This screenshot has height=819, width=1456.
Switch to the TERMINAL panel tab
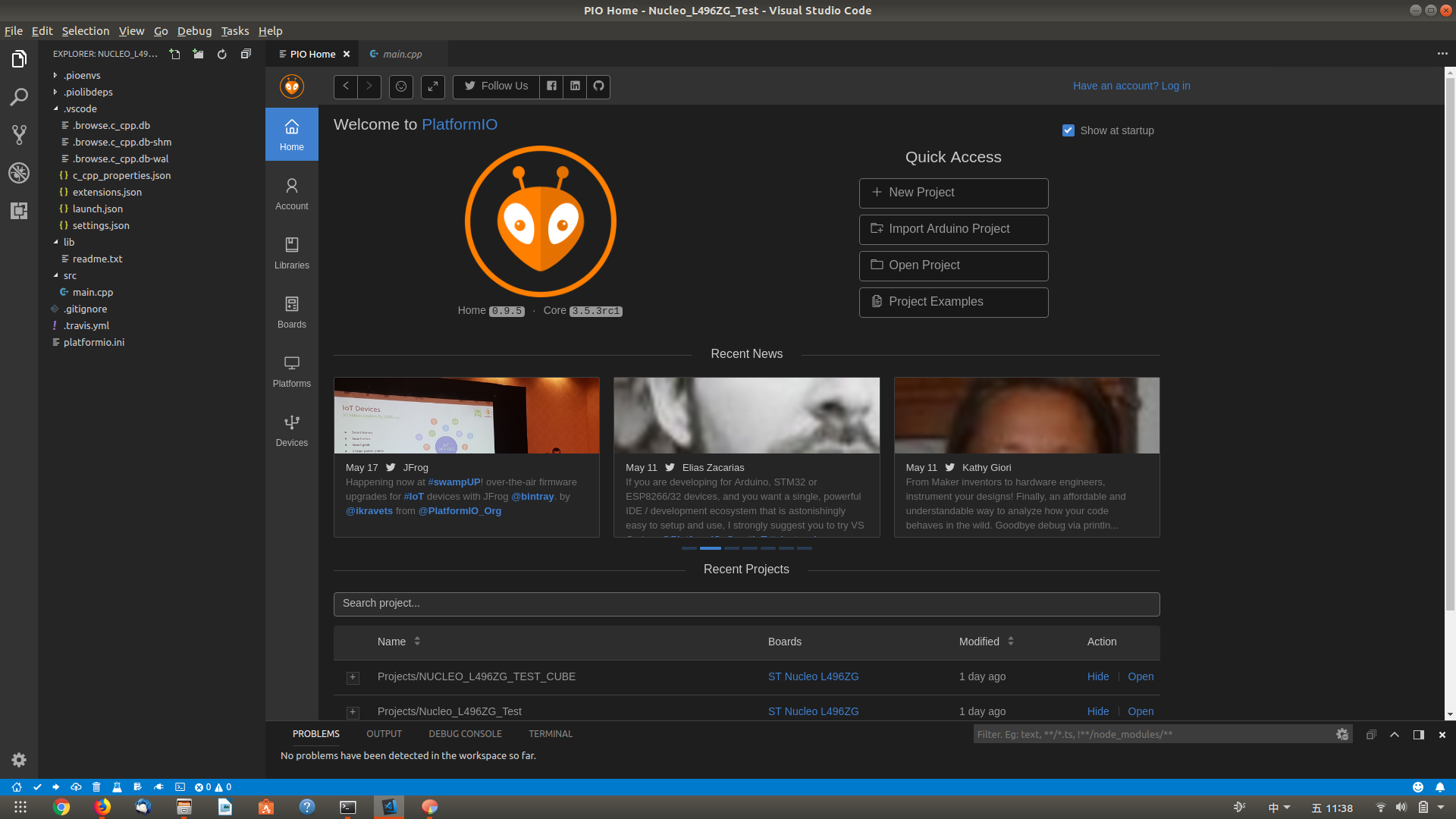point(550,734)
